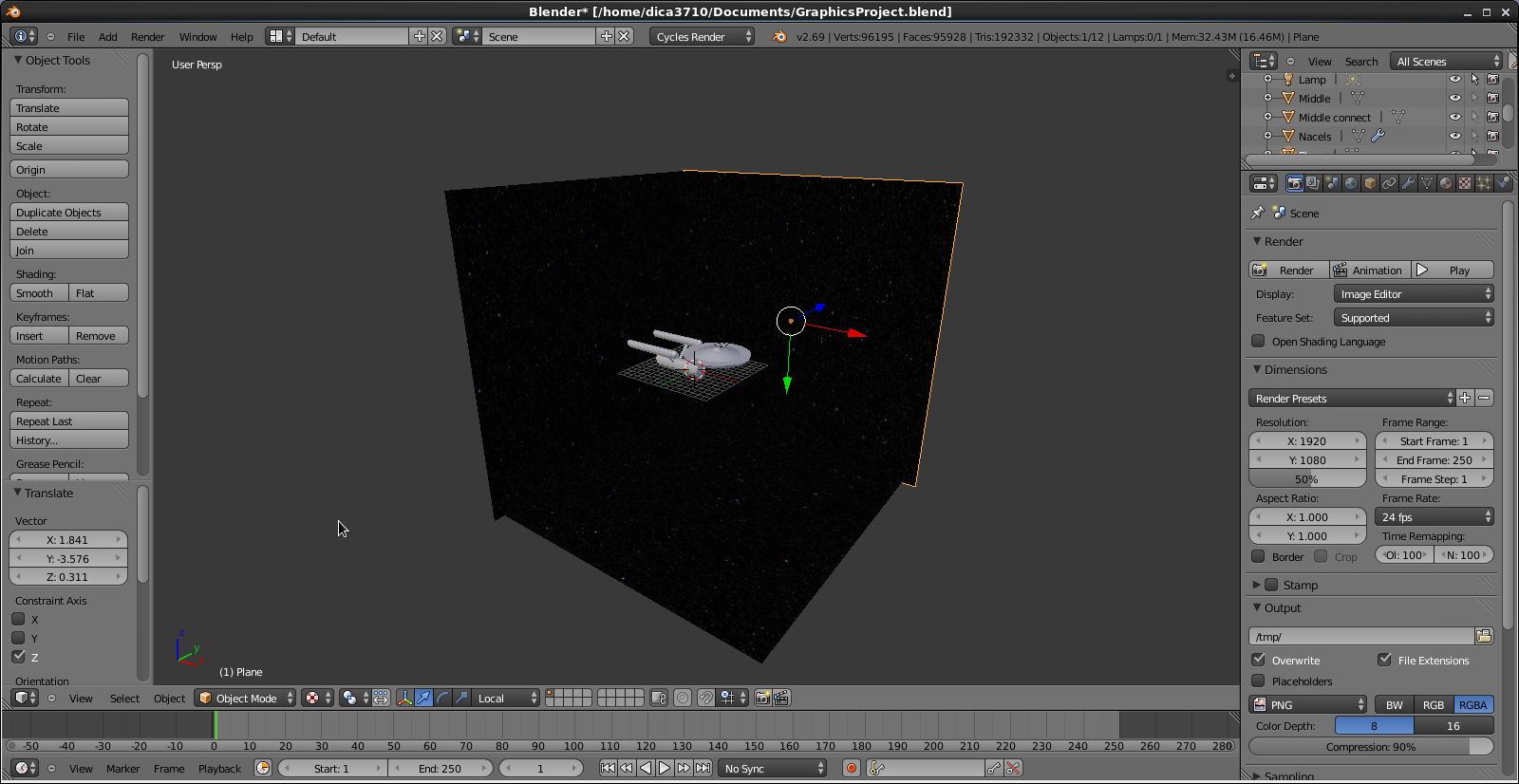1519x784 pixels.
Task: Open the Texture properties tab (checker icon)
Action: pyautogui.click(x=1465, y=183)
